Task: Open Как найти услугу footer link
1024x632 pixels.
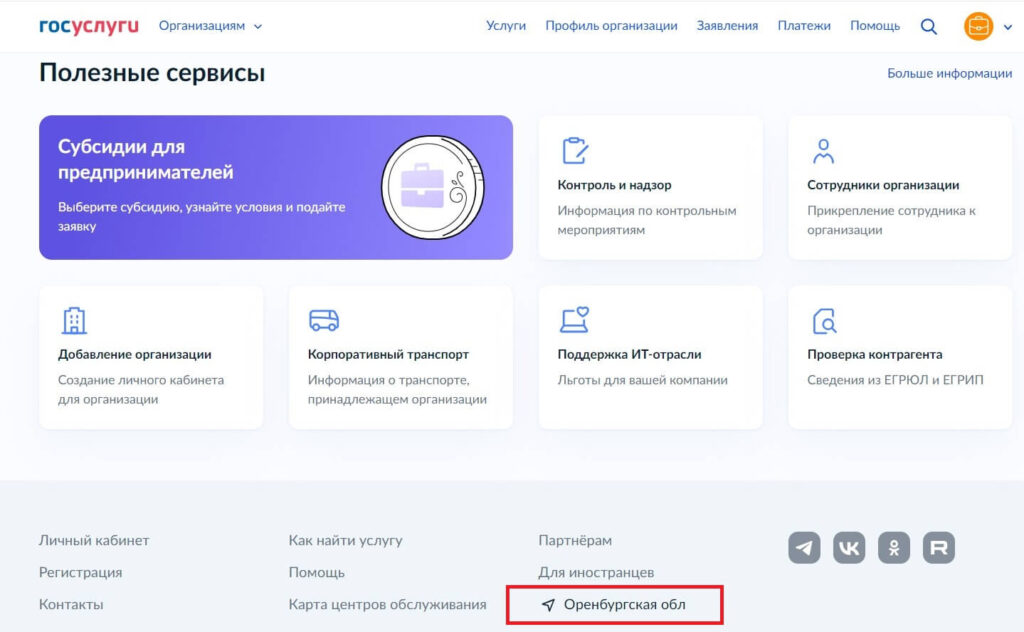Action: tap(345, 541)
